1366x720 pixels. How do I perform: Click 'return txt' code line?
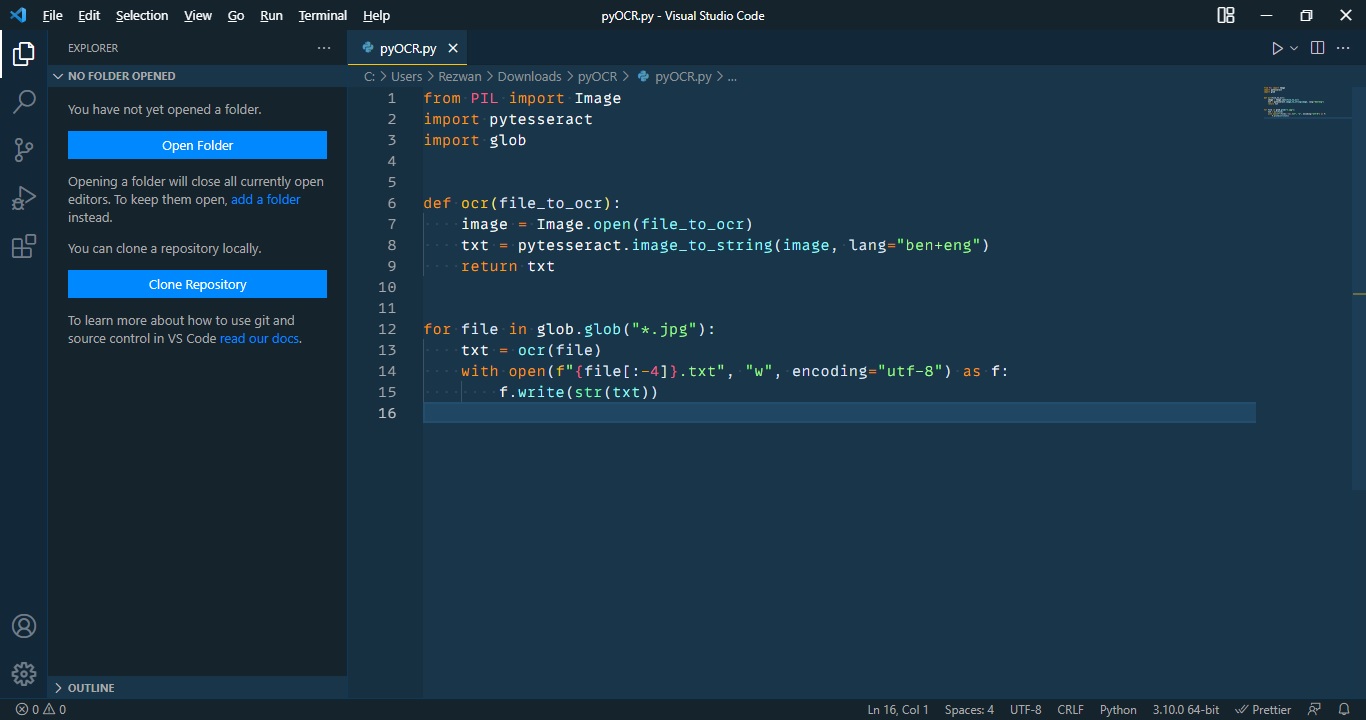508,266
